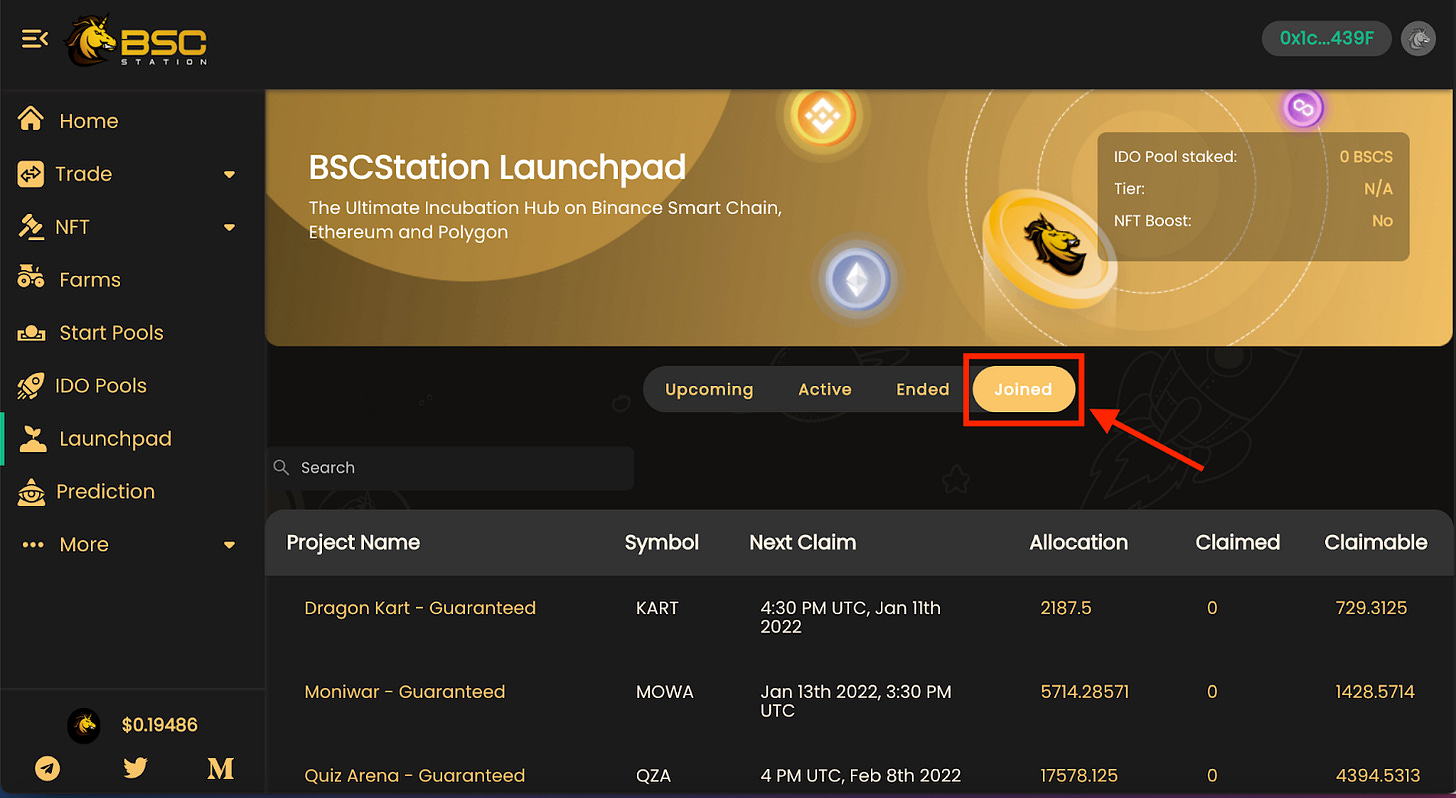1456x798 pixels.
Task: Click the More ellipsis icon
Action: pos(33,545)
